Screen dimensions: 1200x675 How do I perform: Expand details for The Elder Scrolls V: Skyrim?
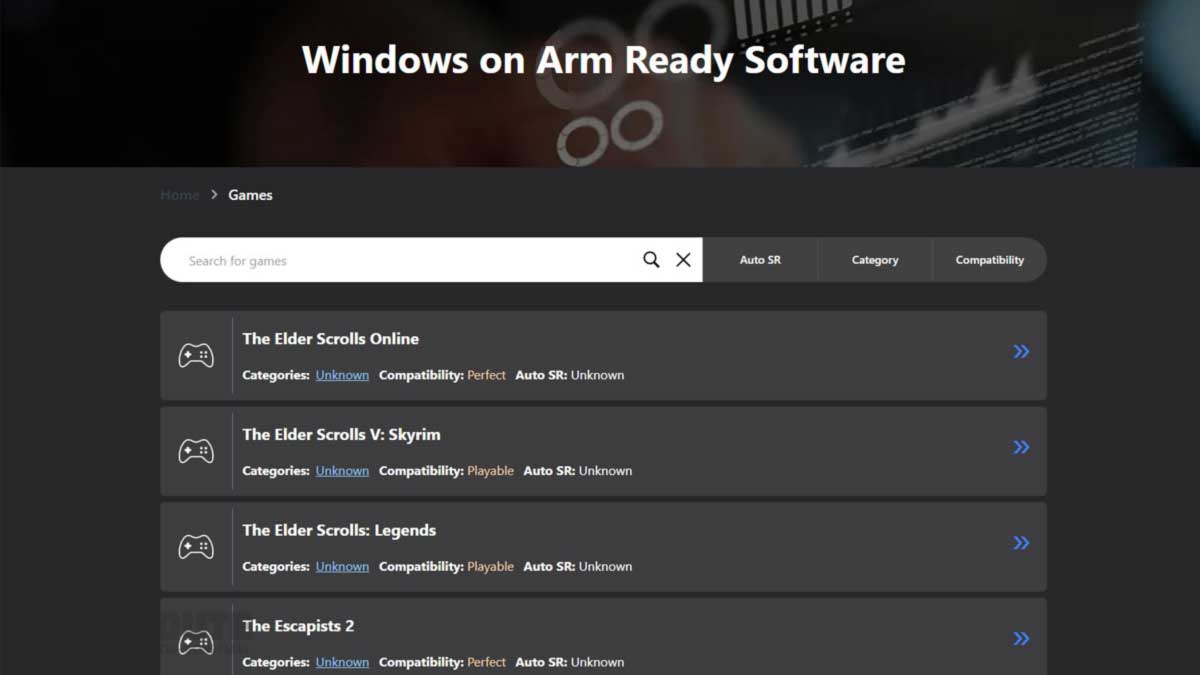[x=1021, y=447]
